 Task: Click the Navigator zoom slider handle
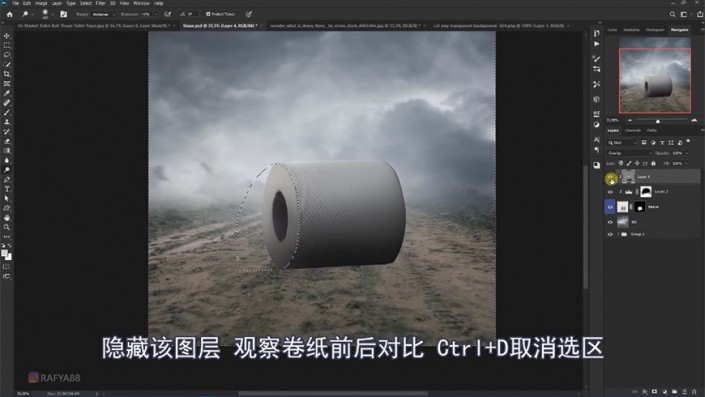[658, 121]
